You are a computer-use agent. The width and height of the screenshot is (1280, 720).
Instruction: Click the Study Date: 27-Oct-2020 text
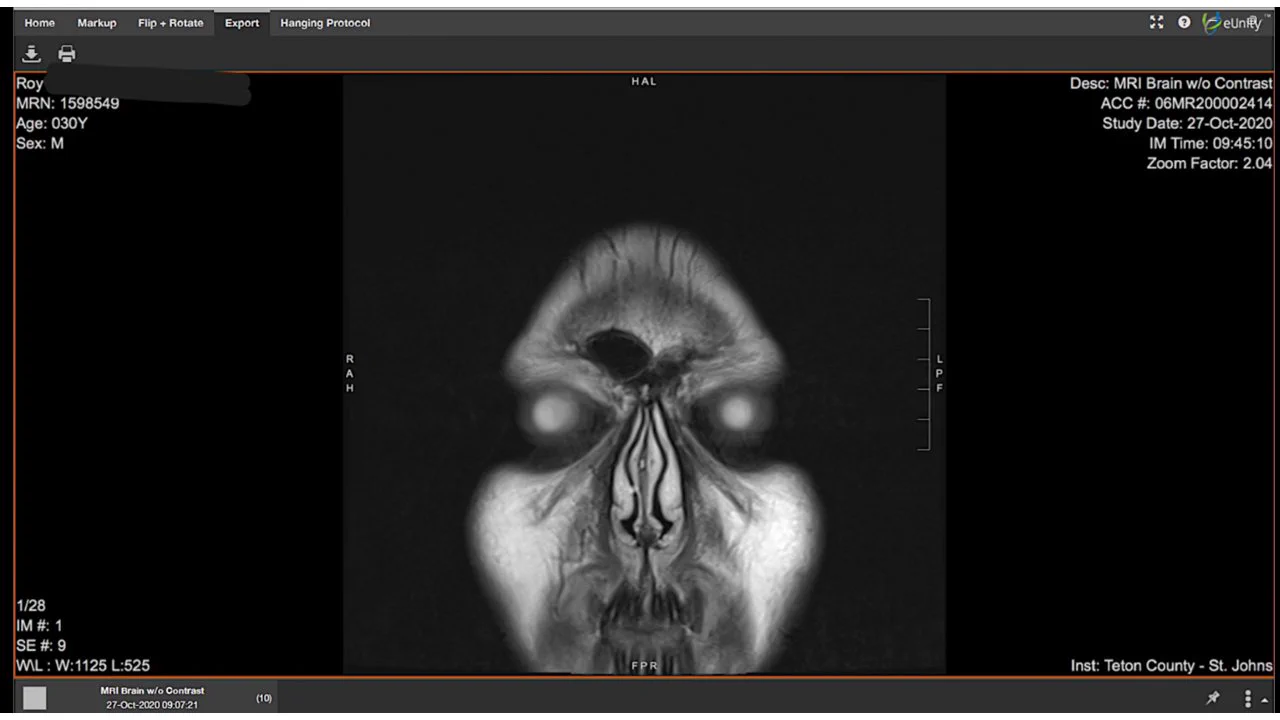pyautogui.click(x=1188, y=124)
